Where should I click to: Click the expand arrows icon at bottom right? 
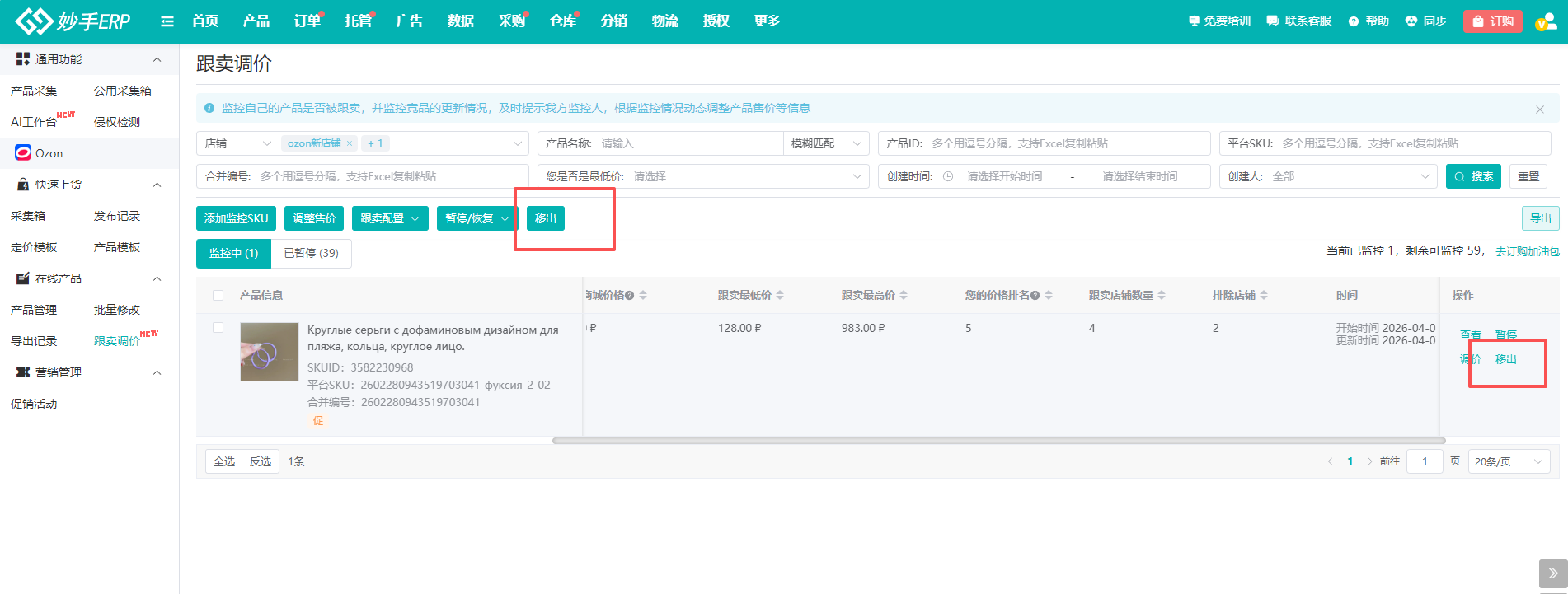pos(1553,573)
